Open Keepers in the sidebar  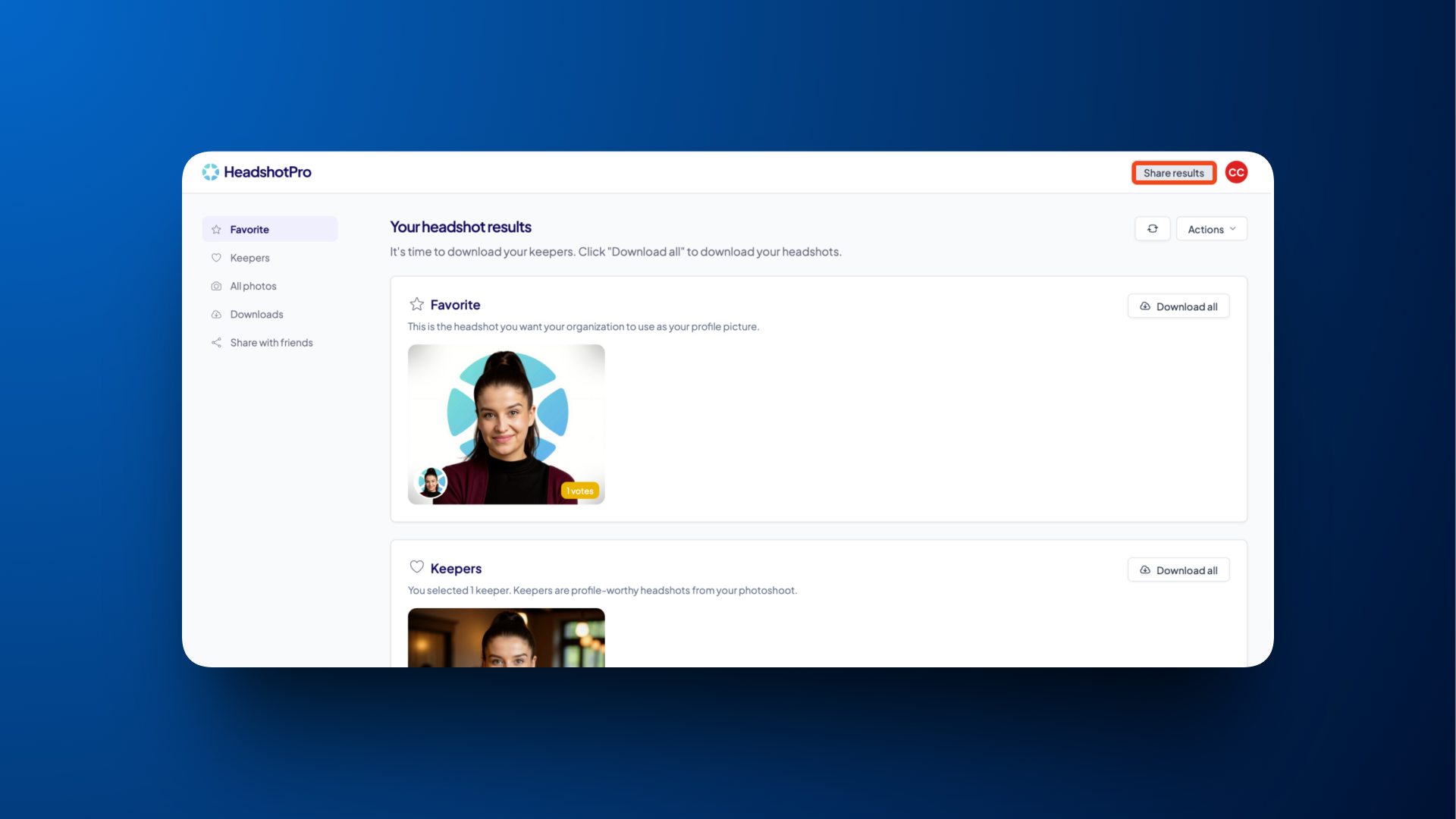click(249, 258)
